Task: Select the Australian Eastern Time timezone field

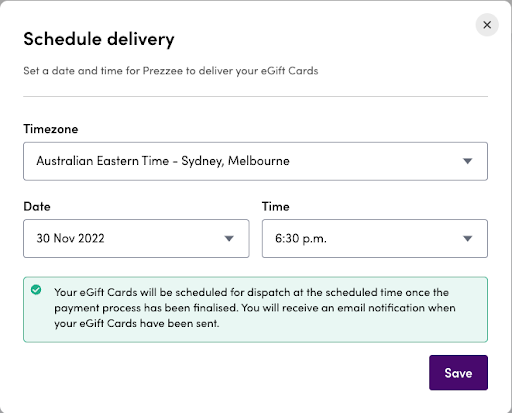Action: 255,161
